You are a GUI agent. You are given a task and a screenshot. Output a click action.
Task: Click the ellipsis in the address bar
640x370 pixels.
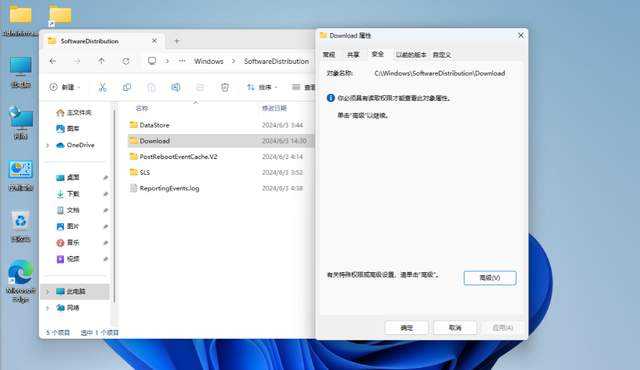point(182,61)
